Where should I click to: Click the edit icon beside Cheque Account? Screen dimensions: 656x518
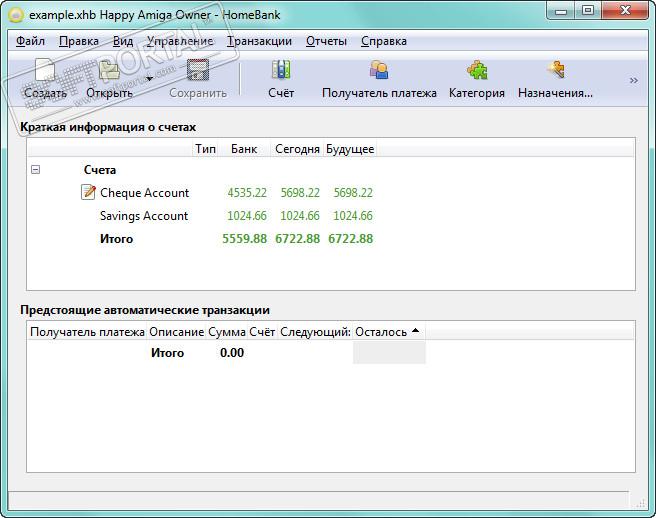(x=88, y=192)
